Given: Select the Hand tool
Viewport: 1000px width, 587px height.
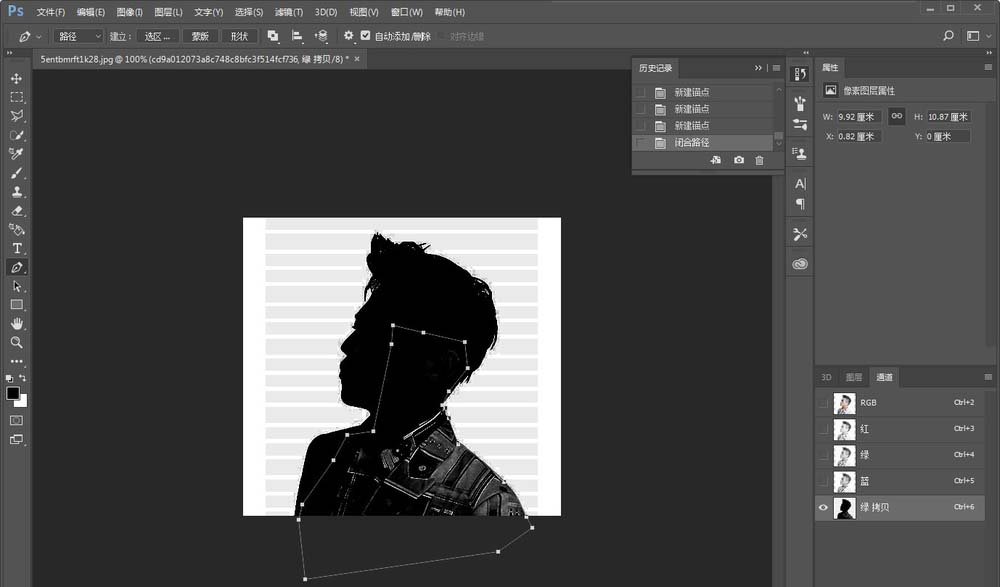Looking at the screenshot, I should pyautogui.click(x=16, y=324).
